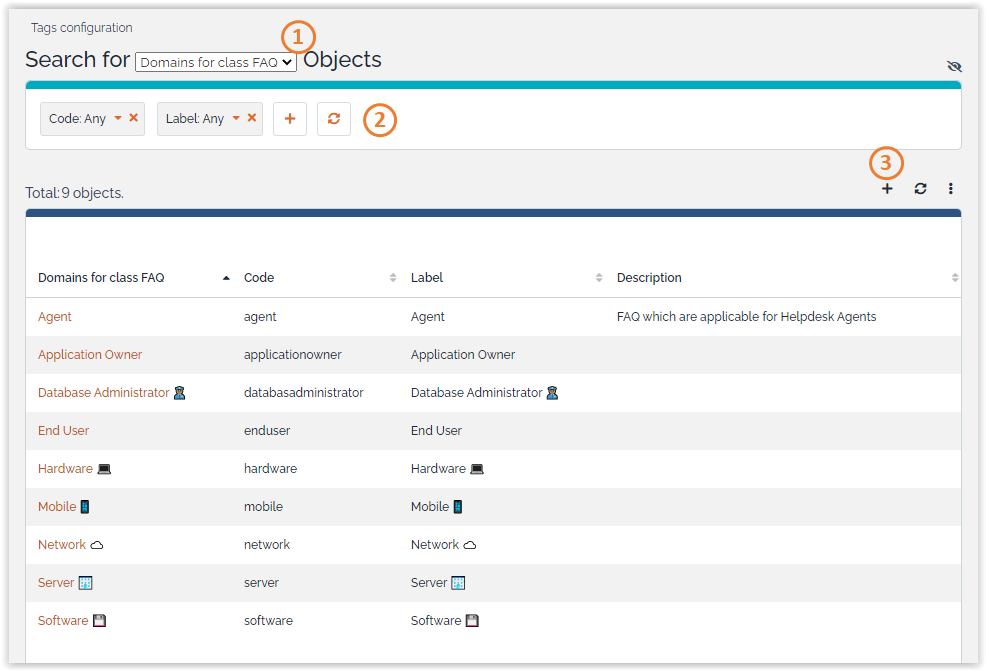Reload the search criteria with refresh button
The height and width of the screenshot is (671, 986).
334,119
